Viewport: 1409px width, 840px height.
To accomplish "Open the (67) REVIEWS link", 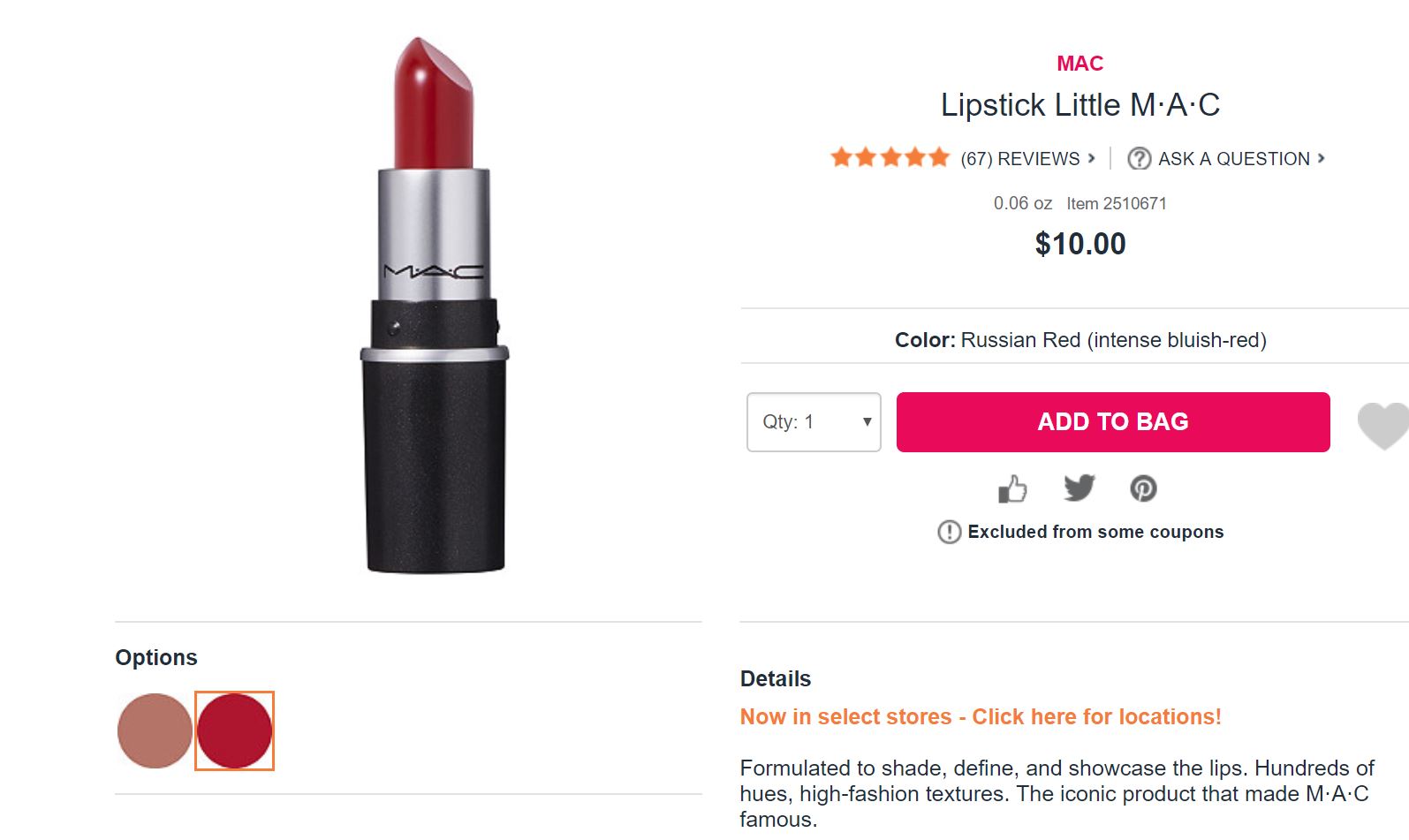I will pyautogui.click(x=1019, y=159).
